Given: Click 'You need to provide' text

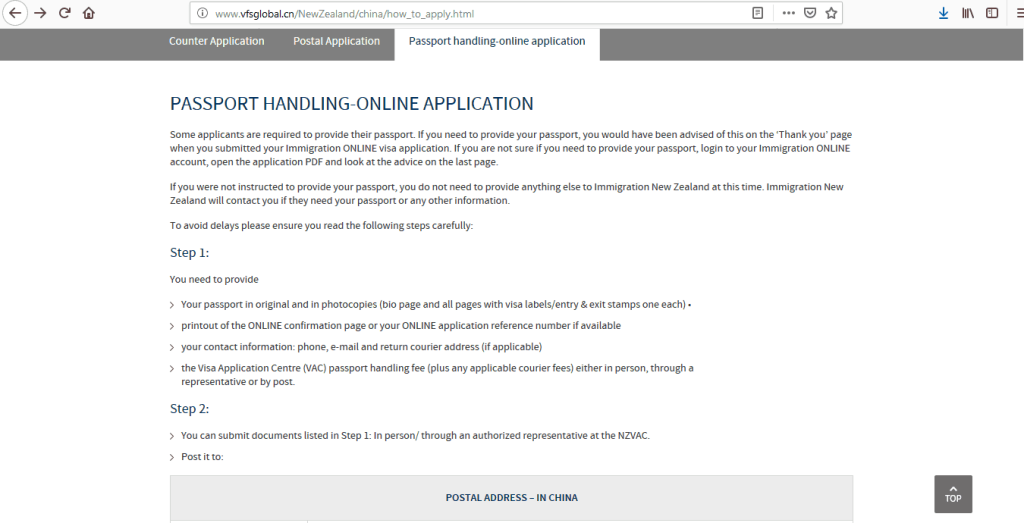Looking at the screenshot, I should [214, 279].
